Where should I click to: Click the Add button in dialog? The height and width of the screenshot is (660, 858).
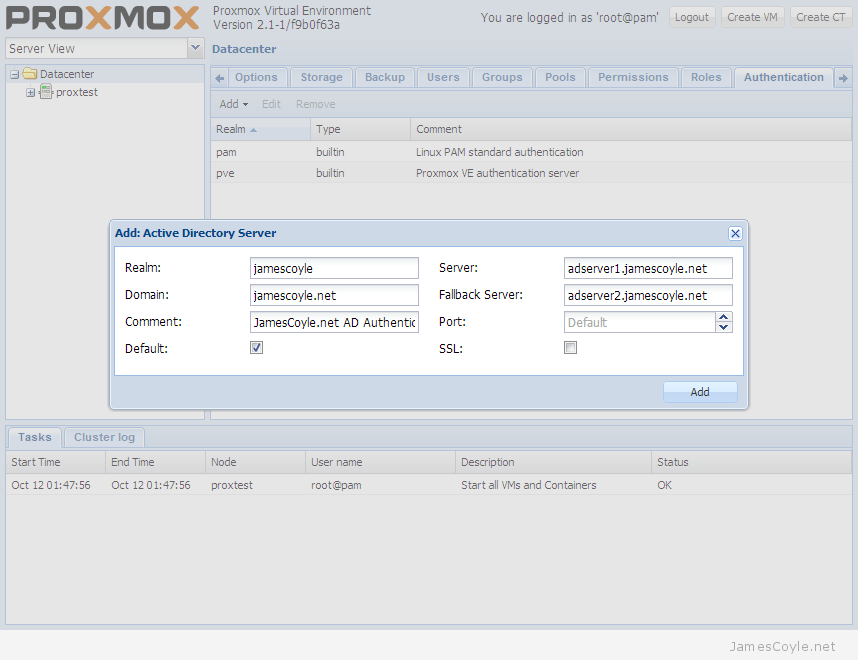700,392
